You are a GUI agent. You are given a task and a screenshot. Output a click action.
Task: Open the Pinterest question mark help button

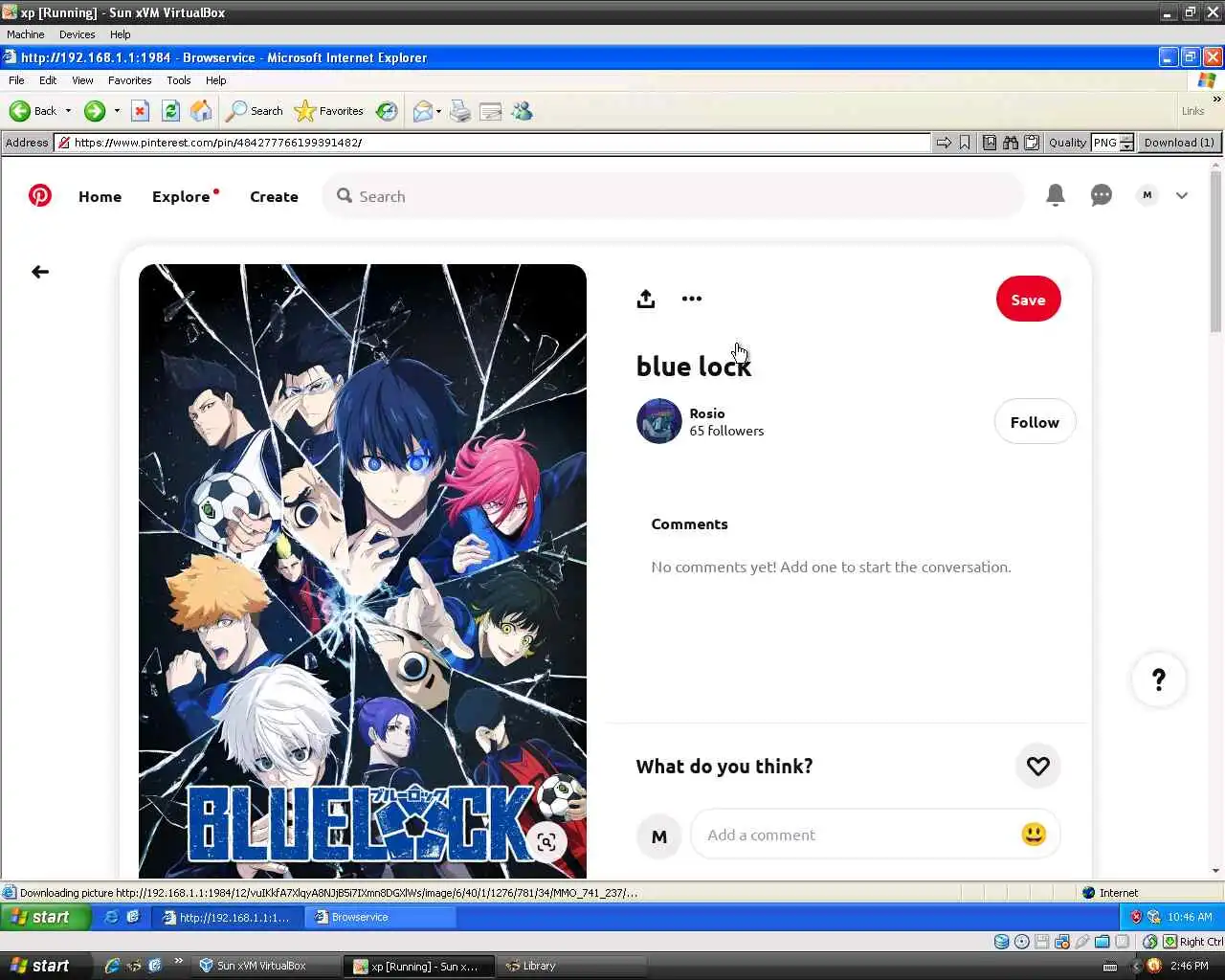click(x=1159, y=679)
